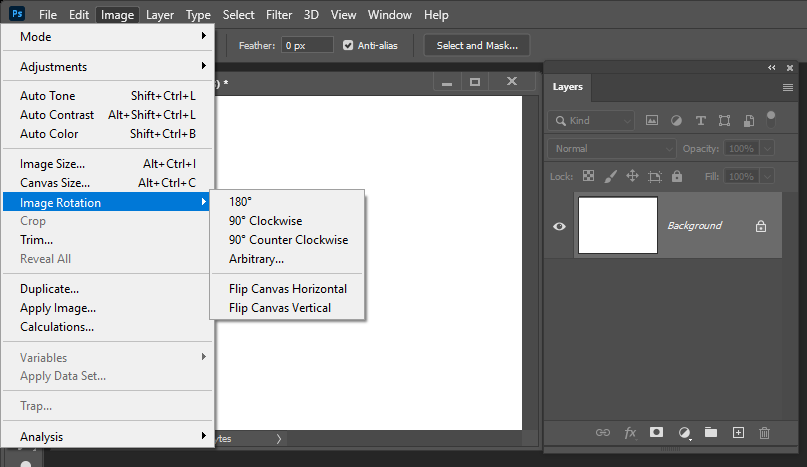Toggle layer filtering on/off switch
This screenshot has height=467, width=807.
(770, 119)
